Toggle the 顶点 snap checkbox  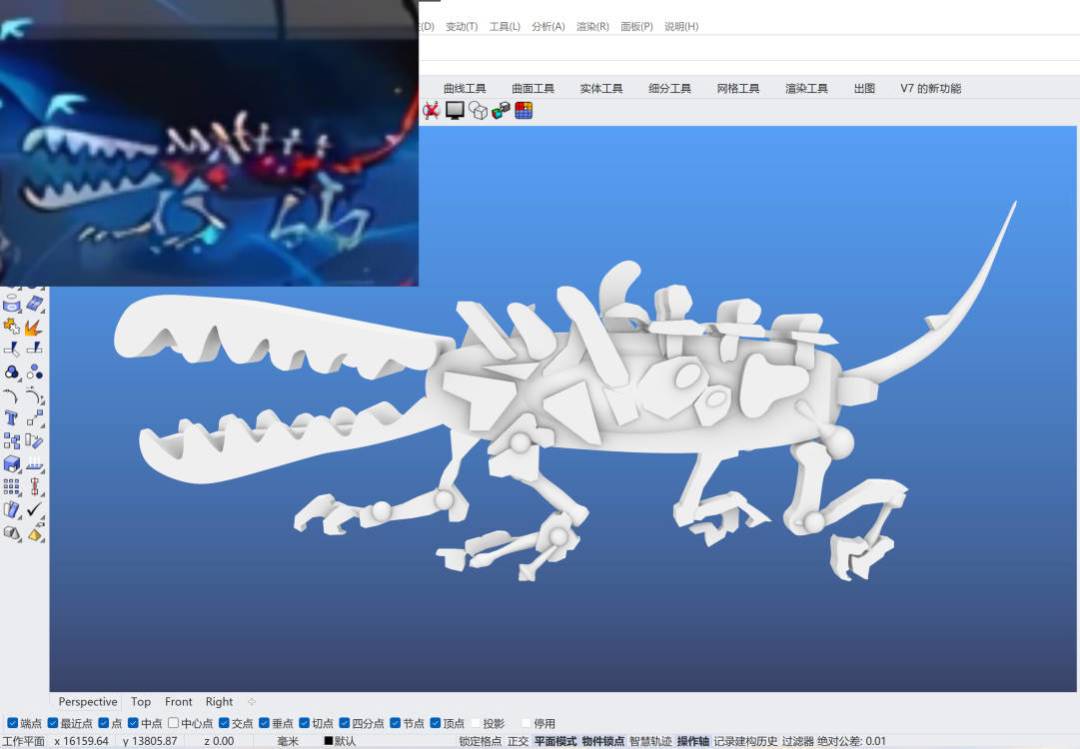pyautogui.click(x=435, y=723)
